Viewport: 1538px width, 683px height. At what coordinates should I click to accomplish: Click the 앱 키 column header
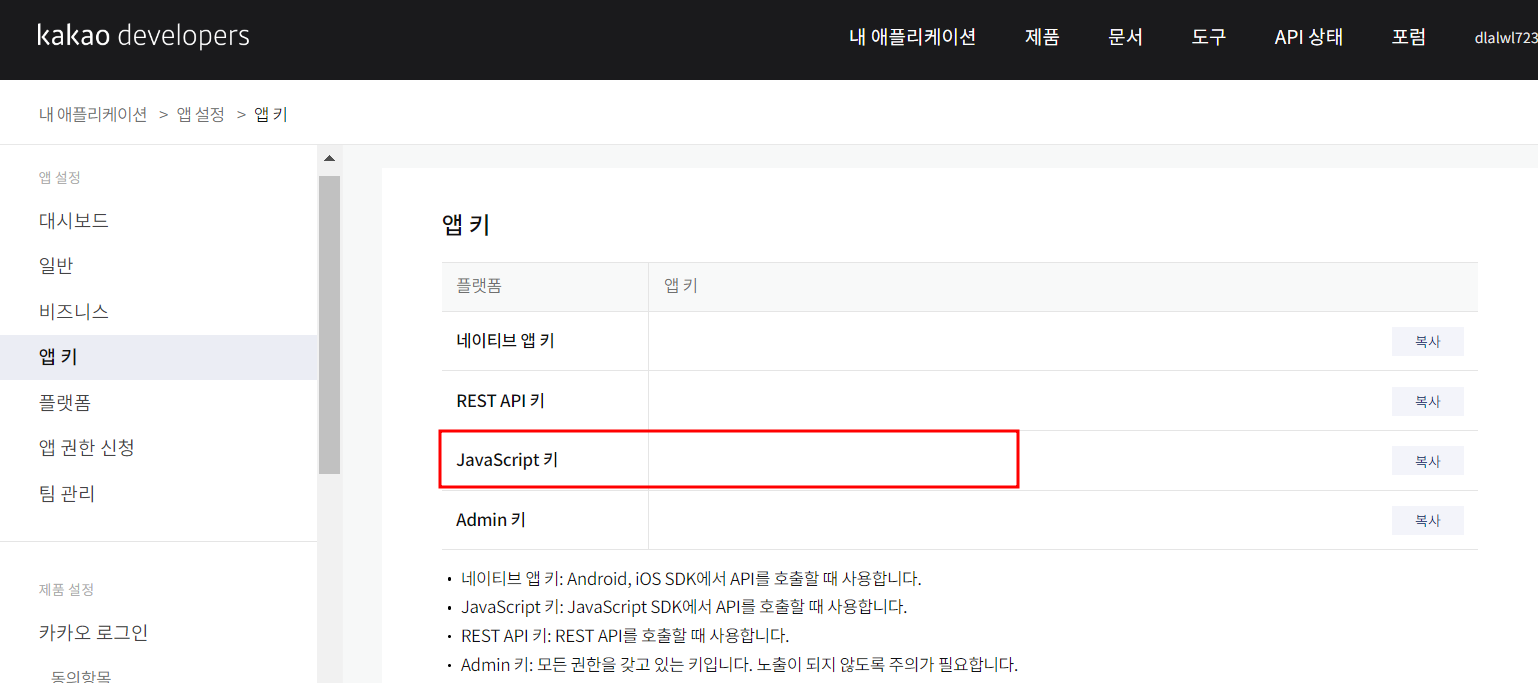[x=681, y=286]
